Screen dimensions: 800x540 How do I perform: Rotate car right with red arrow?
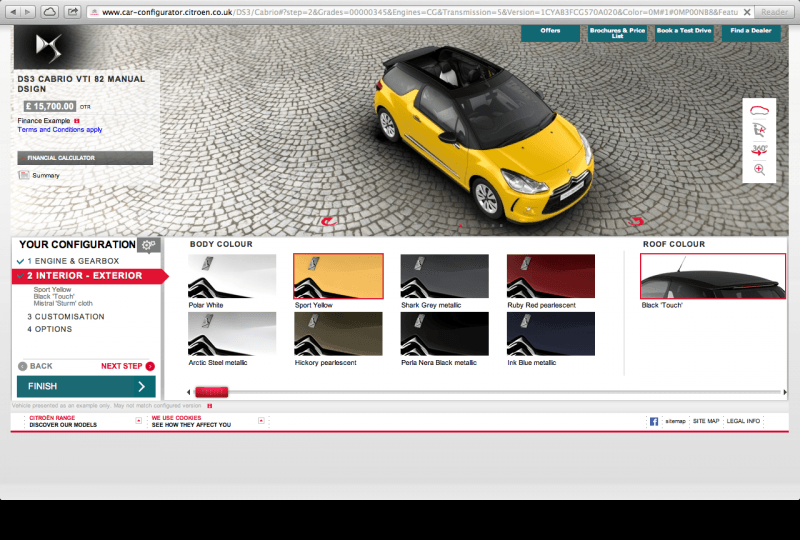coord(636,221)
